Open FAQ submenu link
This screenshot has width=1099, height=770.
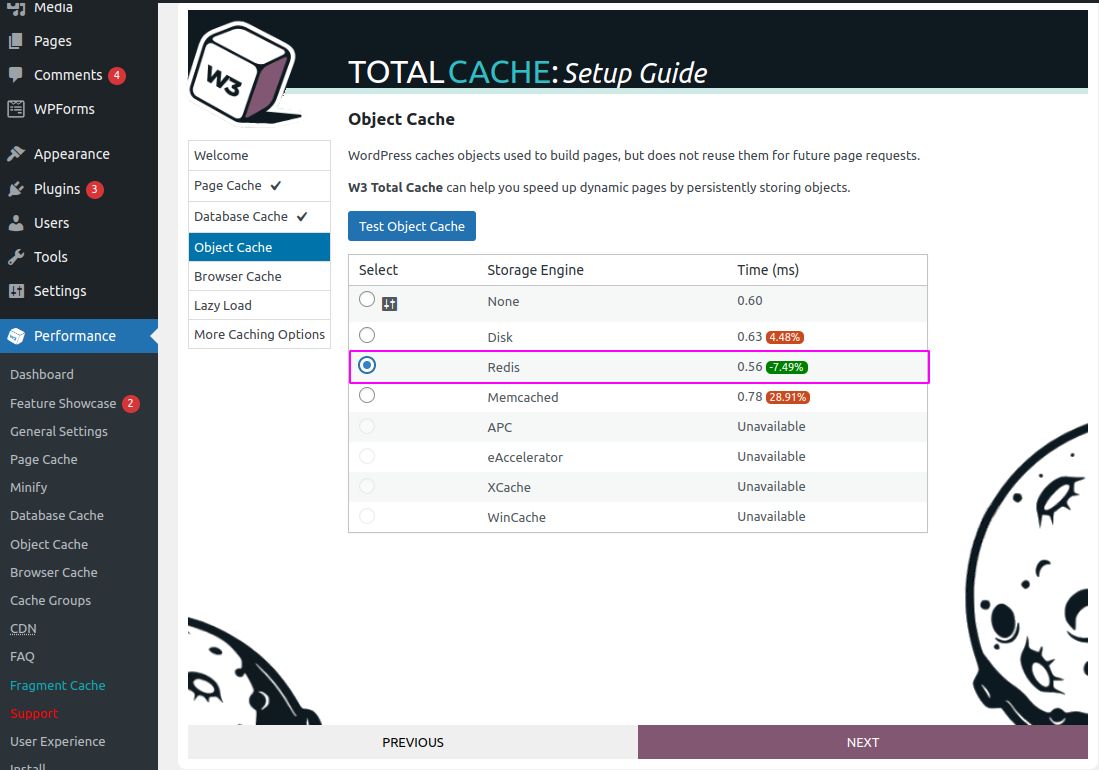[x=22, y=656]
